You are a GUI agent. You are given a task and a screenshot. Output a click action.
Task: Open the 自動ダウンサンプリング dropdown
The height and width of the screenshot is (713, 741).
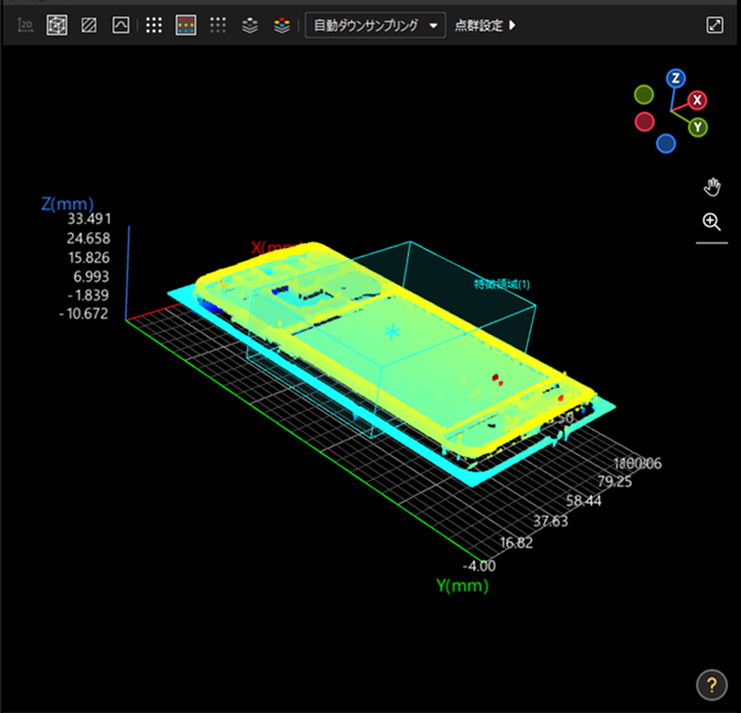tap(375, 26)
